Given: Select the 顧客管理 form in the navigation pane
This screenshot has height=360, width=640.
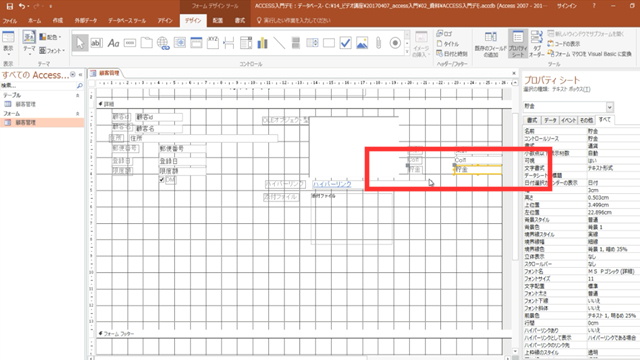Looking at the screenshot, I should point(42,122).
